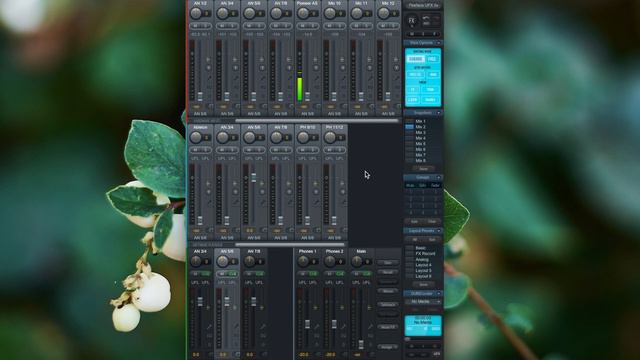The height and width of the screenshot is (360, 640).
Task: Enable Free routing mode in View Options
Action: (432, 59)
